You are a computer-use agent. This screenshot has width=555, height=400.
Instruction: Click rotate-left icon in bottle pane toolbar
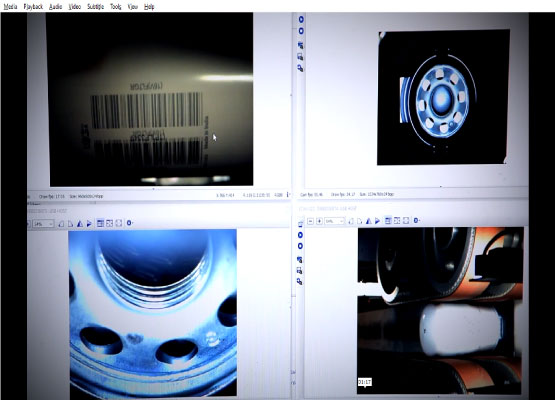[351, 221]
